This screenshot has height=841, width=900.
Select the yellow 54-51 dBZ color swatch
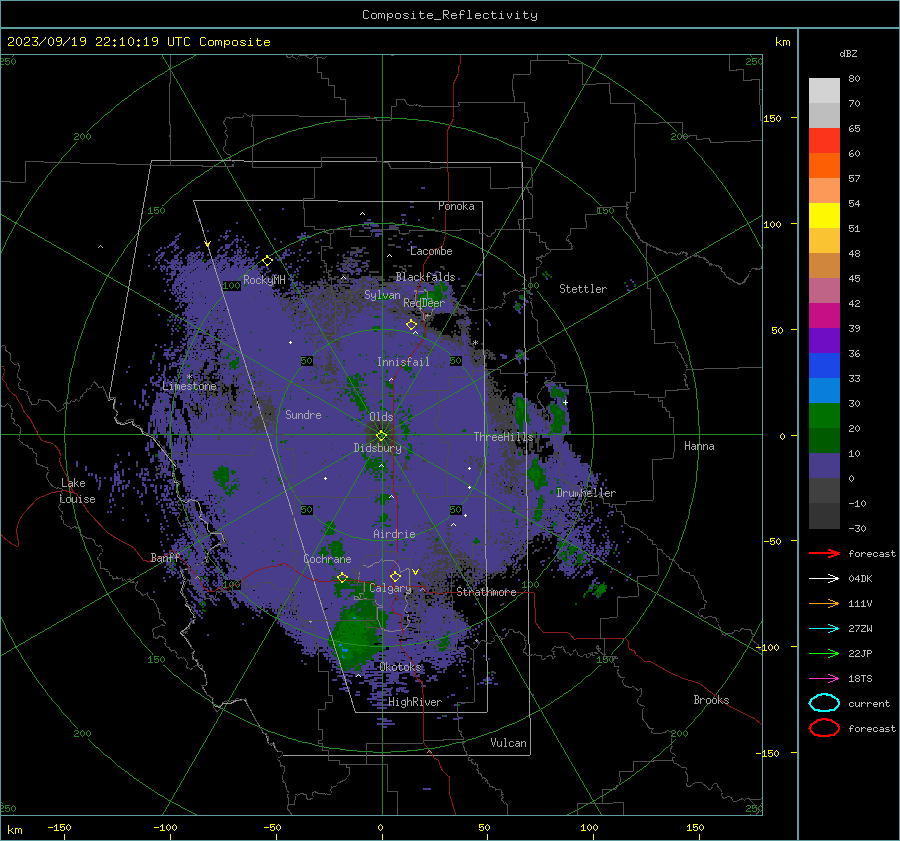824,216
